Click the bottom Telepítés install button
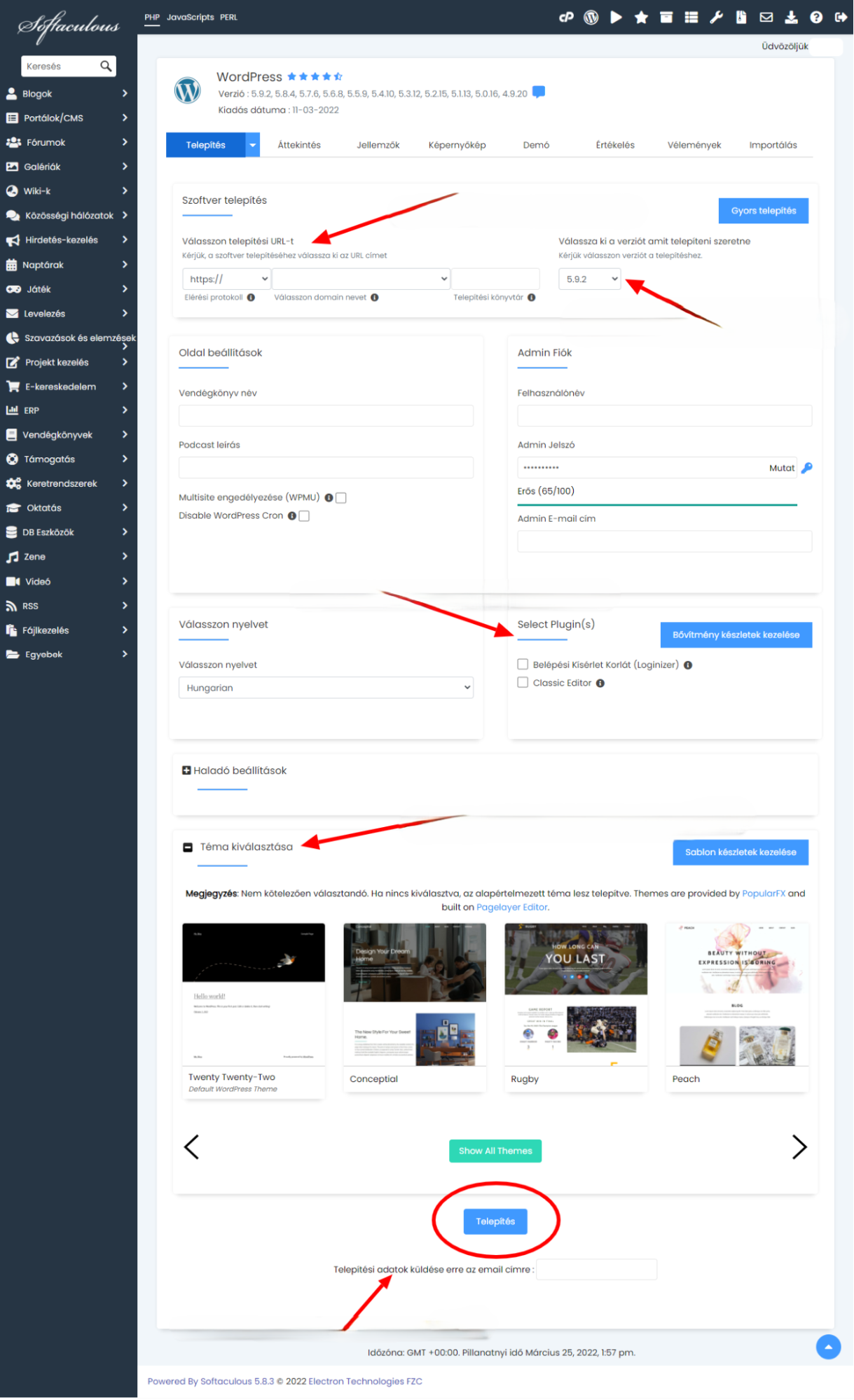 [x=495, y=1222]
